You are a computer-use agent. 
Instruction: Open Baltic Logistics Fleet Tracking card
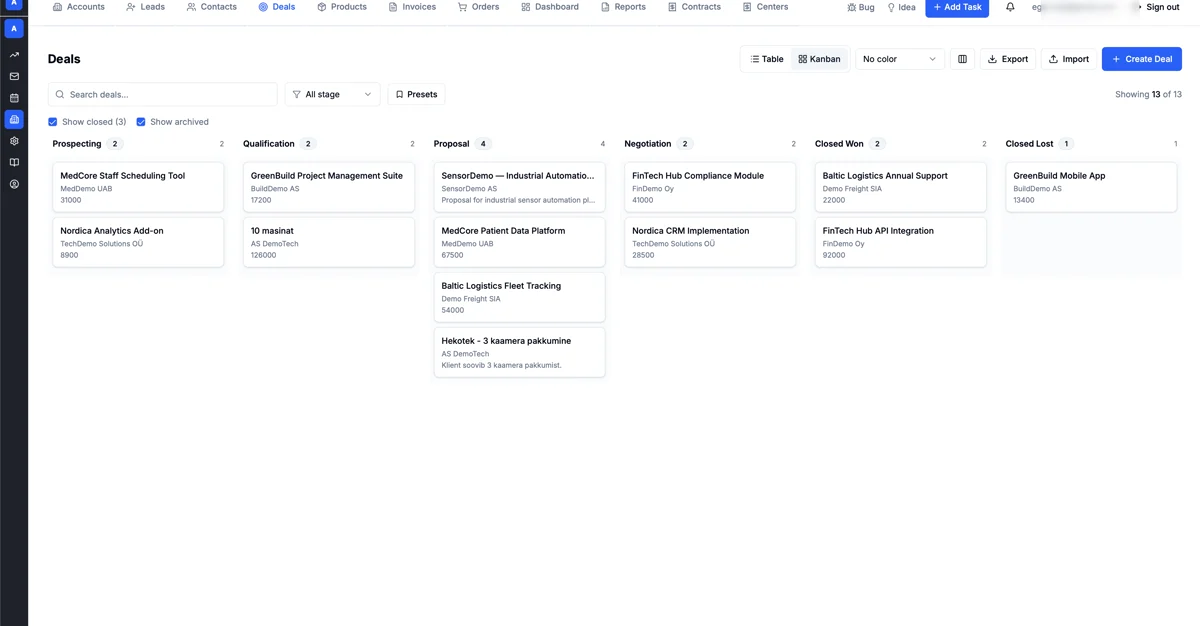[519, 297]
